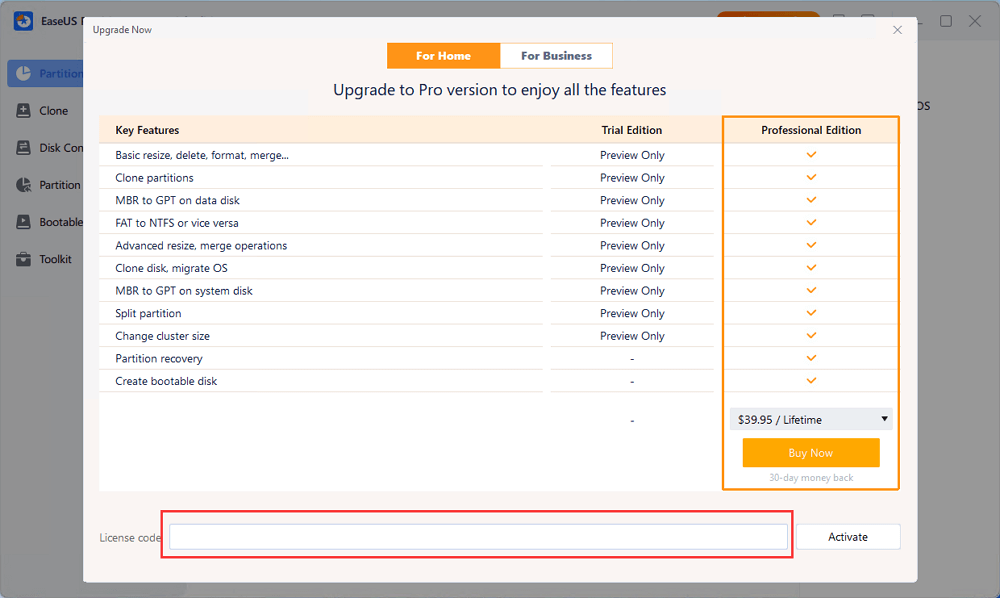Image resolution: width=1000 pixels, height=598 pixels.
Task: Click the '30-day money back' text
Action: point(811,478)
